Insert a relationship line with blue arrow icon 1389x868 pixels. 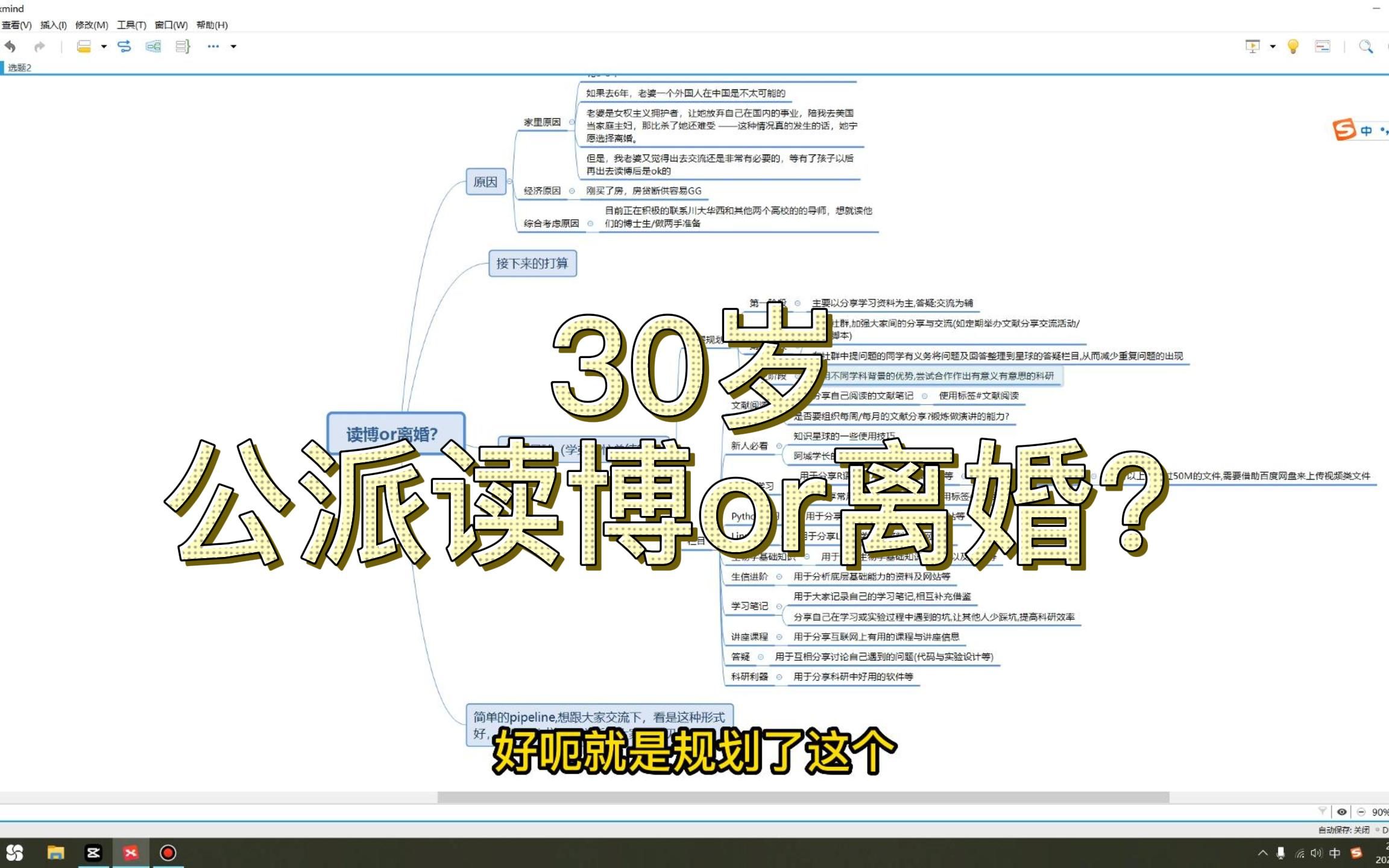pos(124,46)
